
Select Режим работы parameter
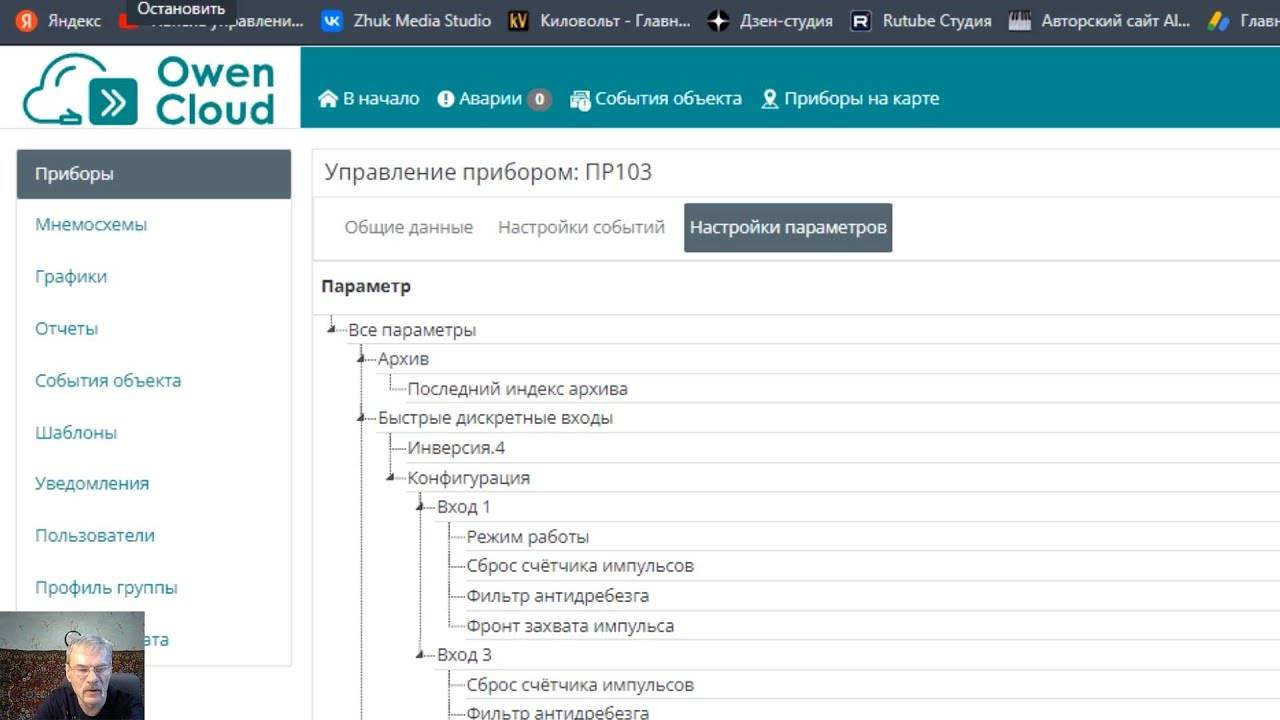527,537
